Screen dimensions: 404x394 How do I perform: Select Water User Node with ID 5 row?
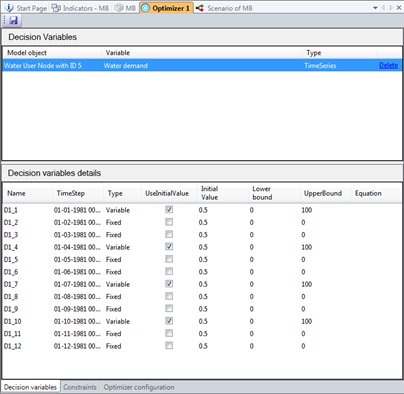point(202,65)
